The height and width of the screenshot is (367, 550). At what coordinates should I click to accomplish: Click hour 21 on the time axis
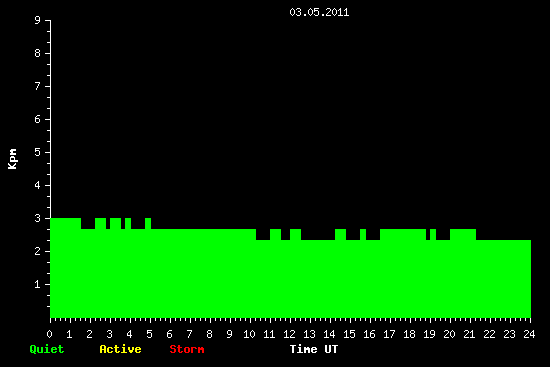tap(469, 334)
